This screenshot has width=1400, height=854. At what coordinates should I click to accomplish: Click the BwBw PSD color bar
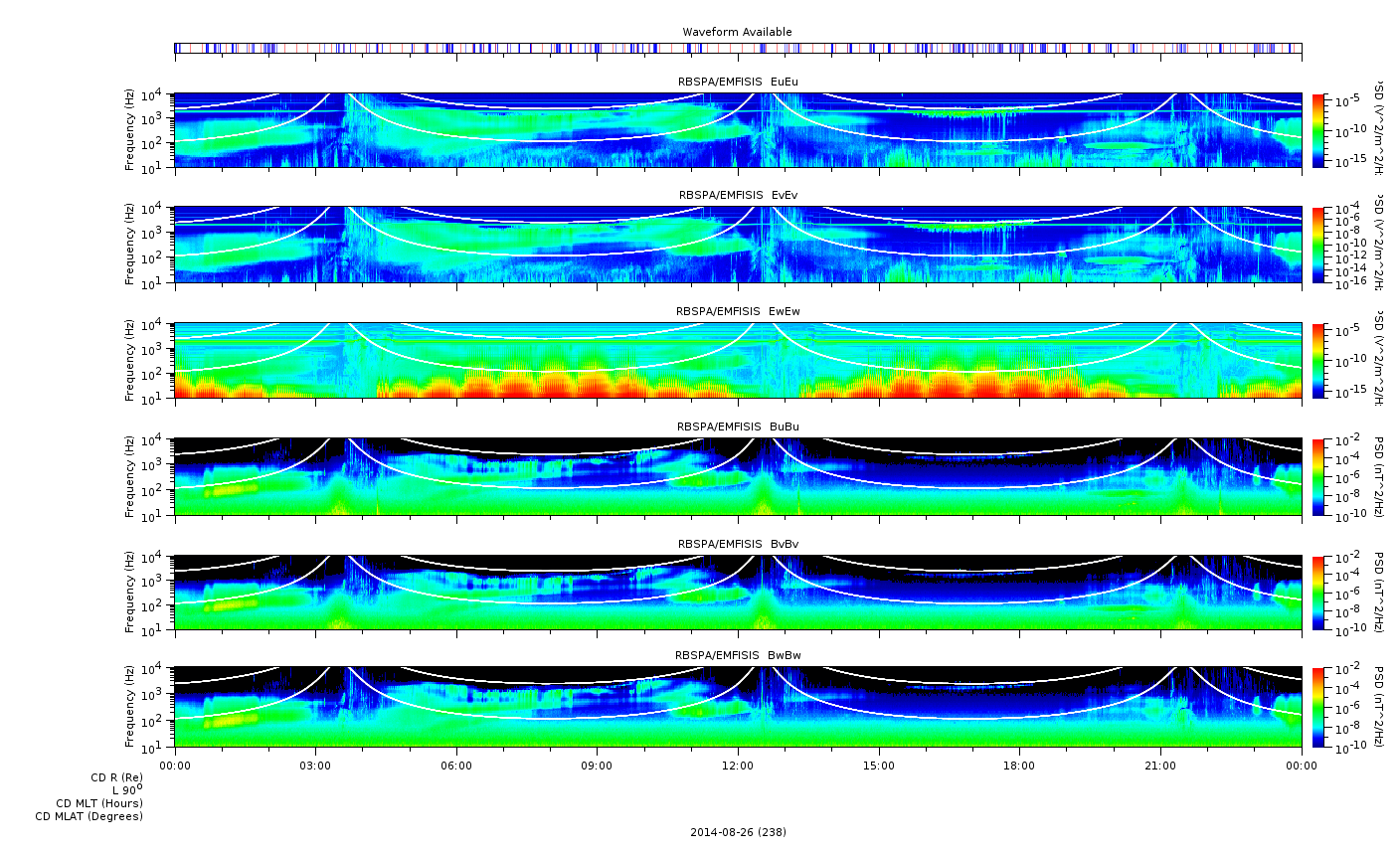coord(1318,707)
